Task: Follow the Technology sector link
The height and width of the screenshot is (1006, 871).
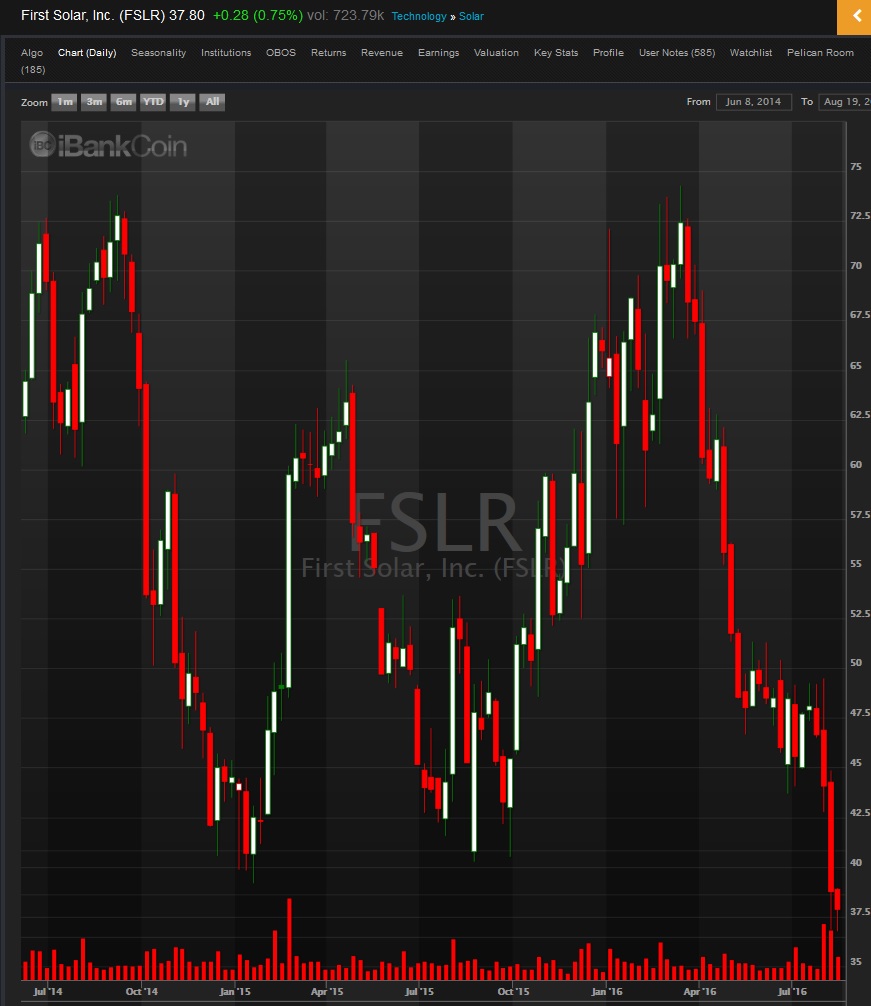Action: pos(419,16)
